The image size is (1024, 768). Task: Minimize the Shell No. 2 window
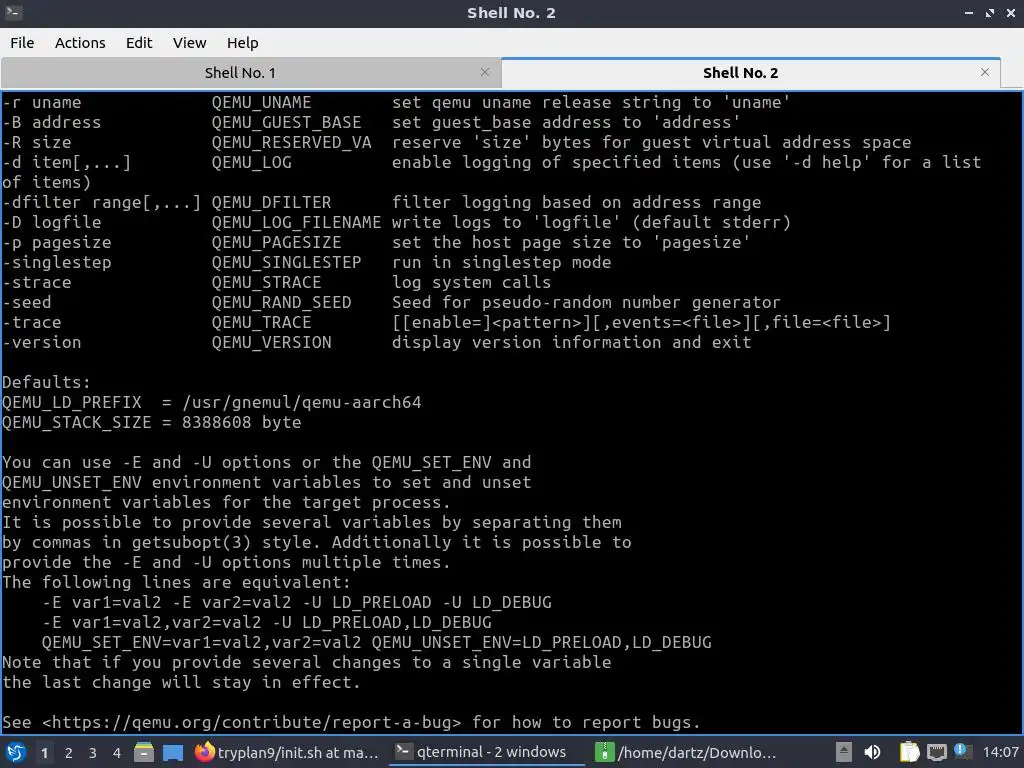click(969, 13)
